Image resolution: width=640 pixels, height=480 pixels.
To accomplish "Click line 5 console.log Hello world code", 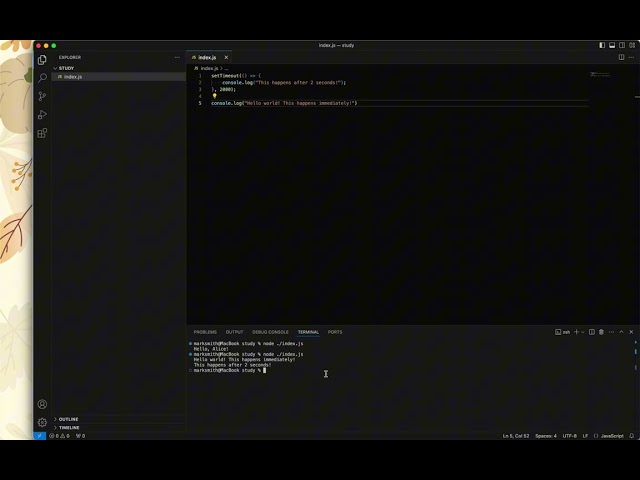I will [x=284, y=103].
